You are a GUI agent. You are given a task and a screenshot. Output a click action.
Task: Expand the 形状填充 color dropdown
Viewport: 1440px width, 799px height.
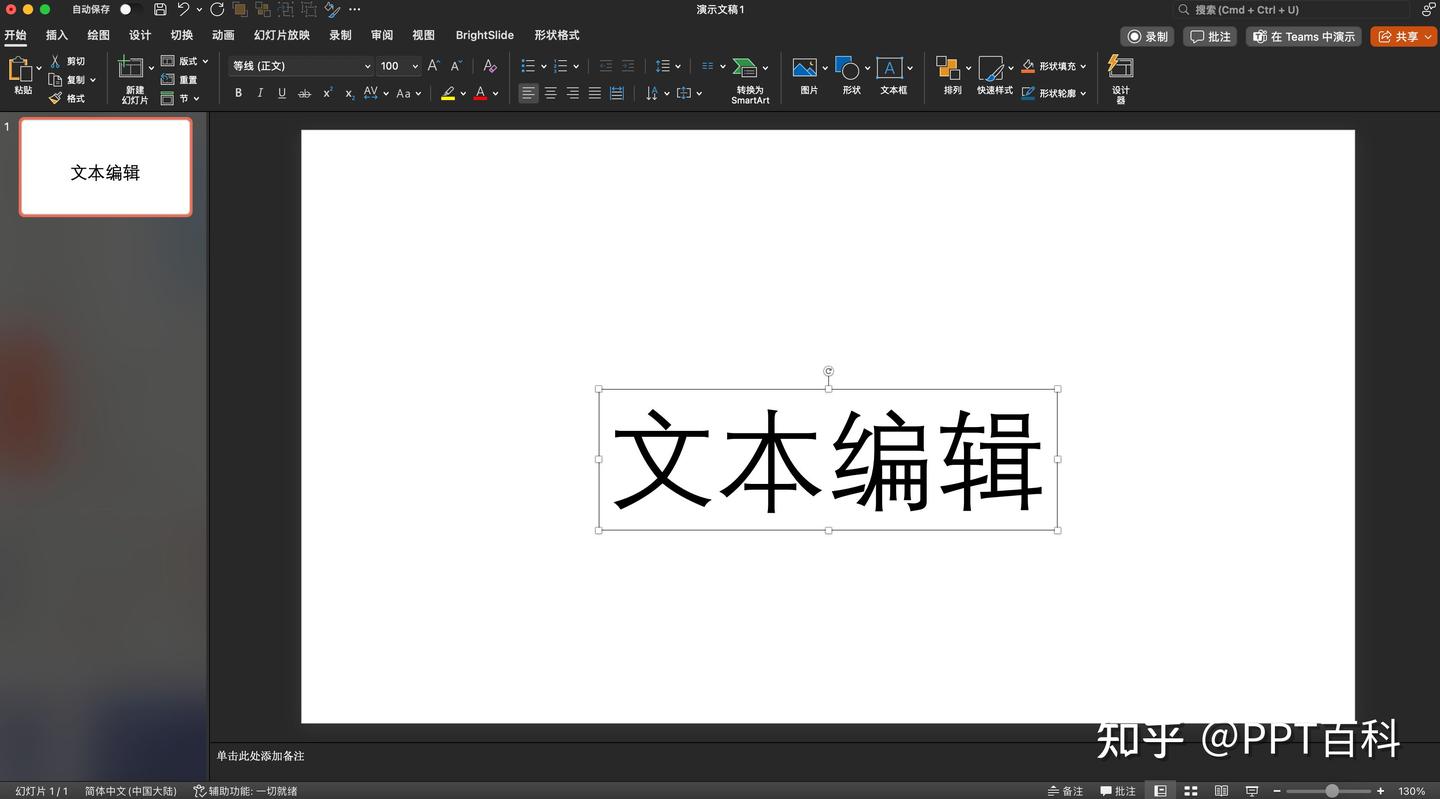pyautogui.click(x=1082, y=66)
